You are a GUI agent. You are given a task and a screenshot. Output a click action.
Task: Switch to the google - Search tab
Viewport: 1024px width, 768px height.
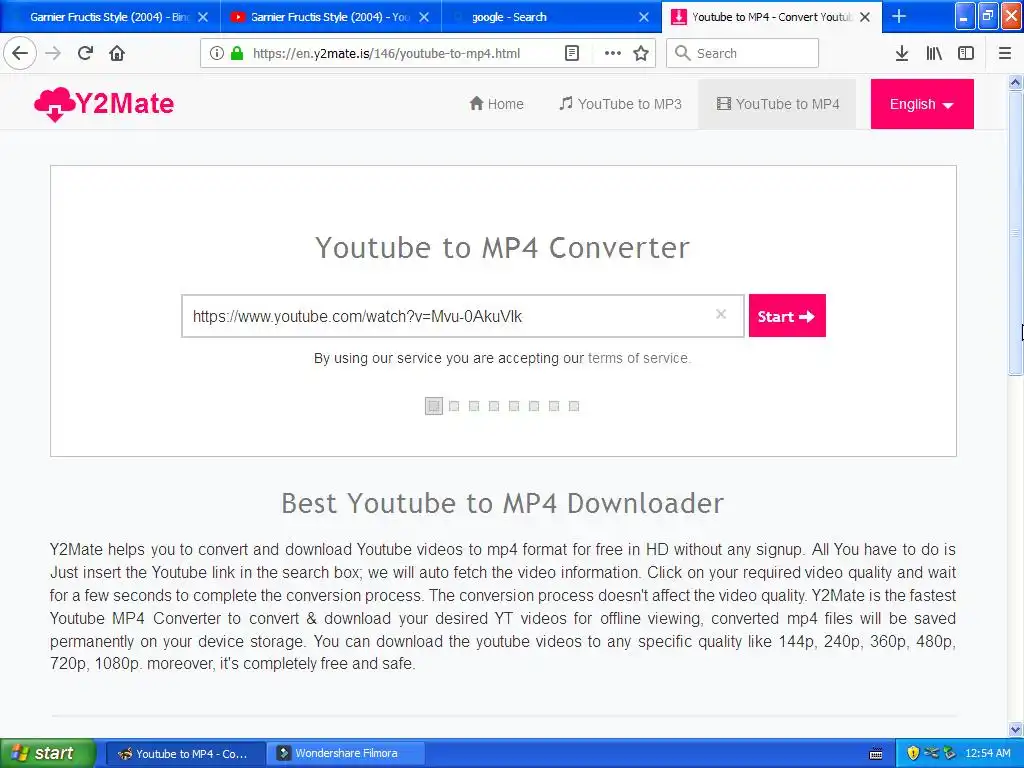(551, 17)
